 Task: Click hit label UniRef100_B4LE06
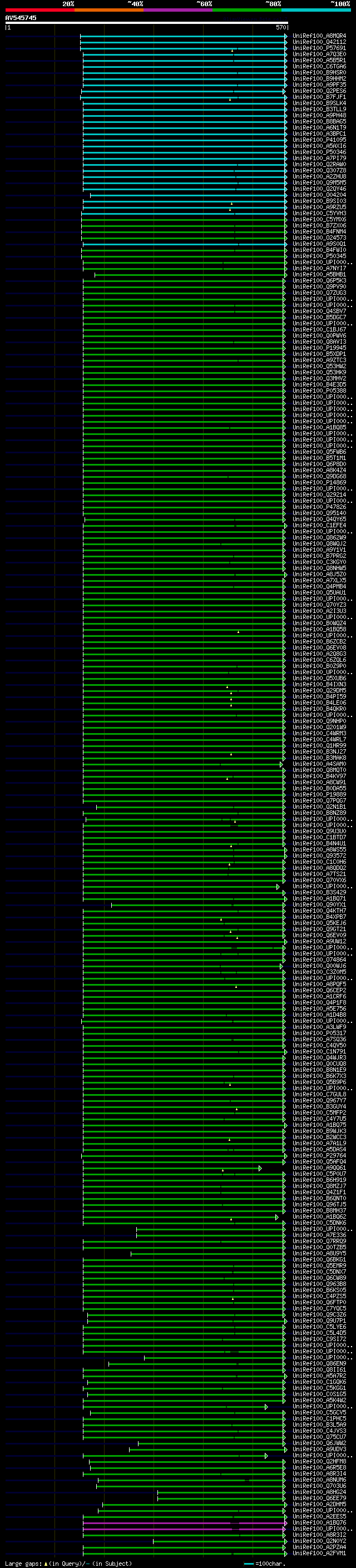click(319, 703)
